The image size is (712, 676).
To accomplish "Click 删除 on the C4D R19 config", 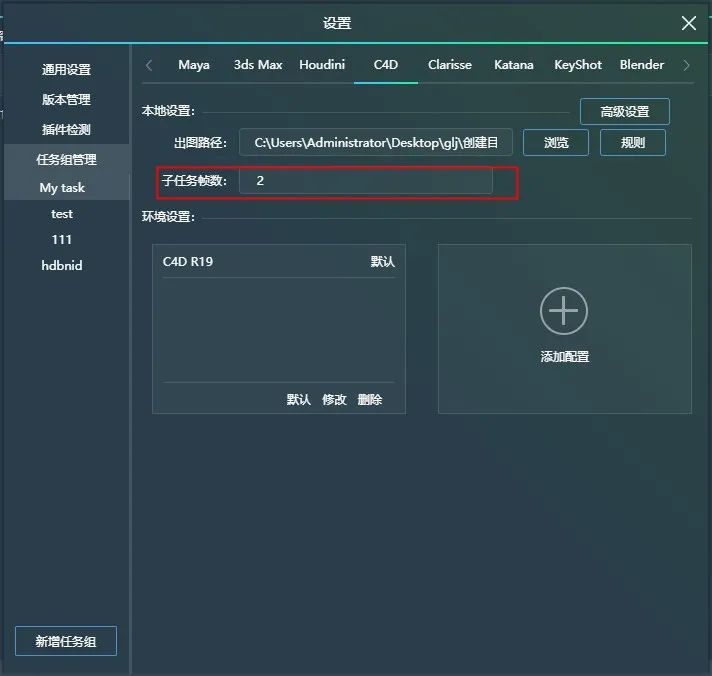I will coord(370,400).
